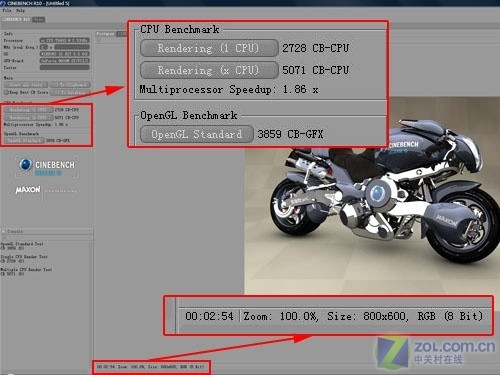The image size is (500, 375).
Task: Run Rendering (x CPU) in the left sidebar
Action: click(x=29, y=117)
